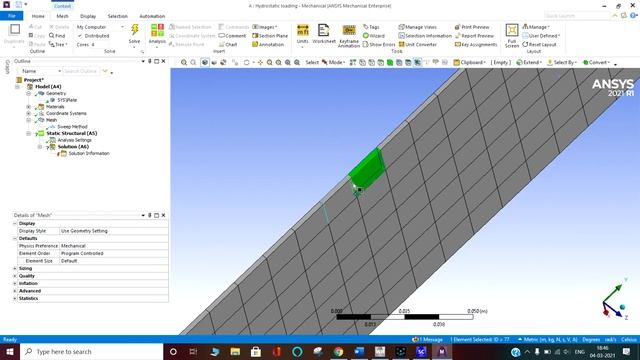Viewport: 640px width, 360px height.
Task: Select Coordinate Systems in tree
Action: 66,113
